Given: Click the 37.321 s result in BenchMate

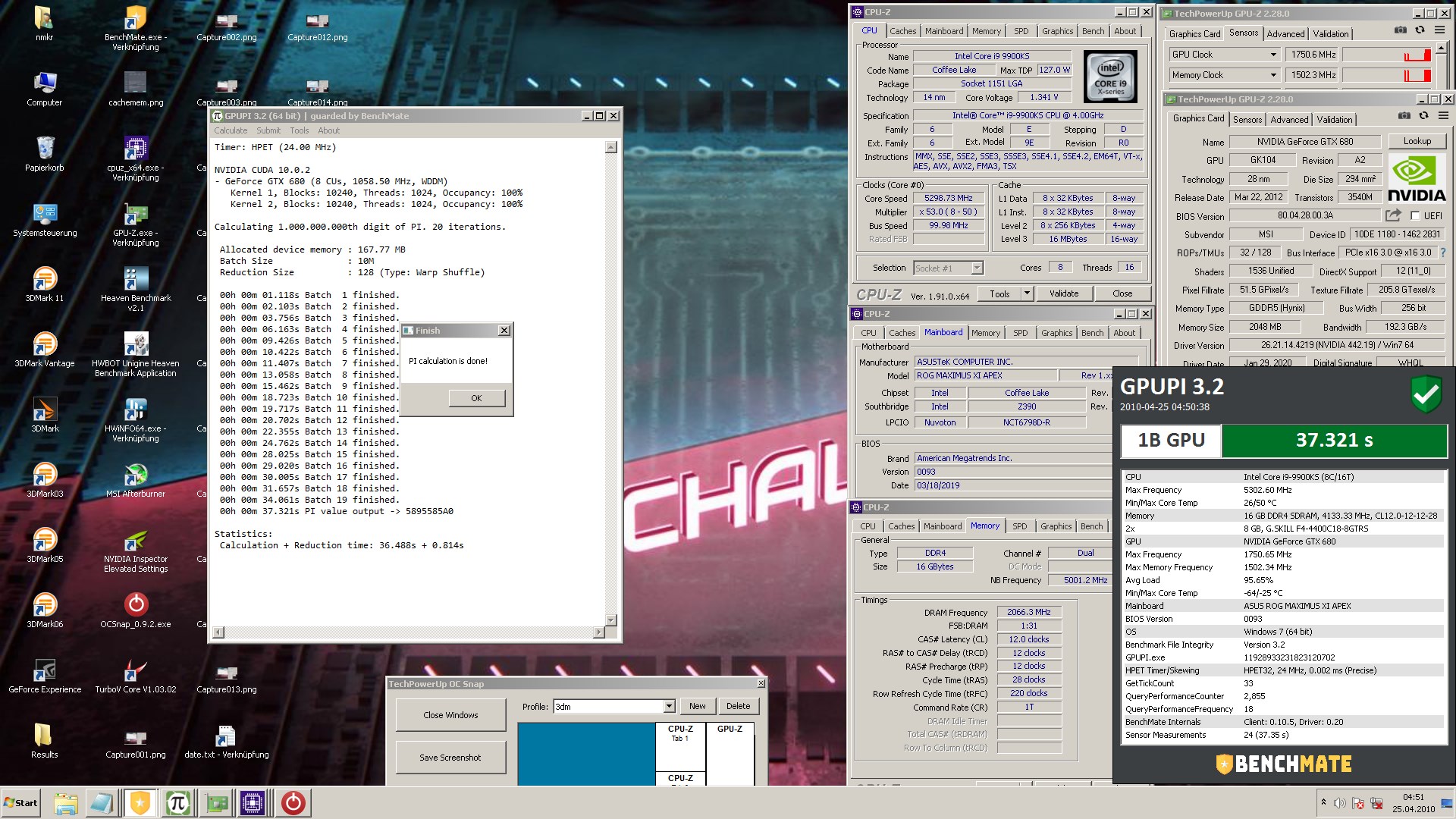Looking at the screenshot, I should 1334,440.
